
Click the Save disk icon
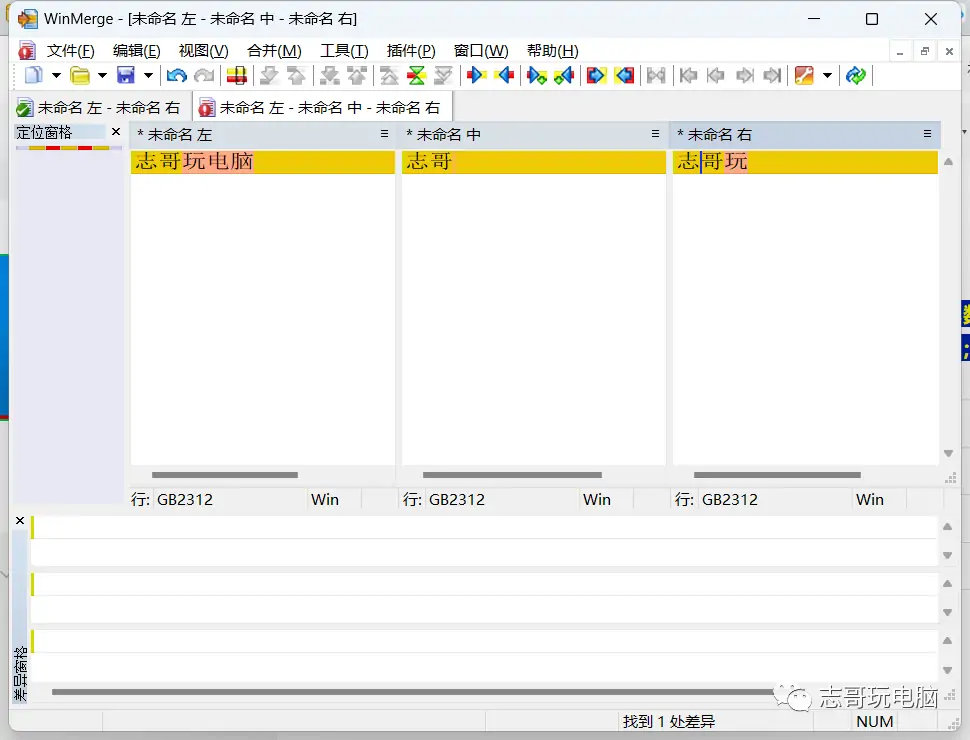pyautogui.click(x=126, y=75)
